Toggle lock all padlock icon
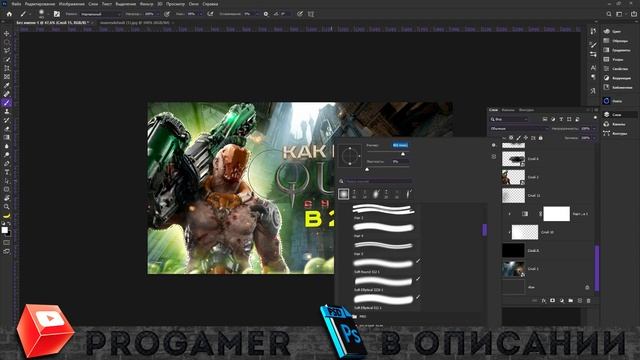Screen dimensions: 640x360 coord(541,138)
